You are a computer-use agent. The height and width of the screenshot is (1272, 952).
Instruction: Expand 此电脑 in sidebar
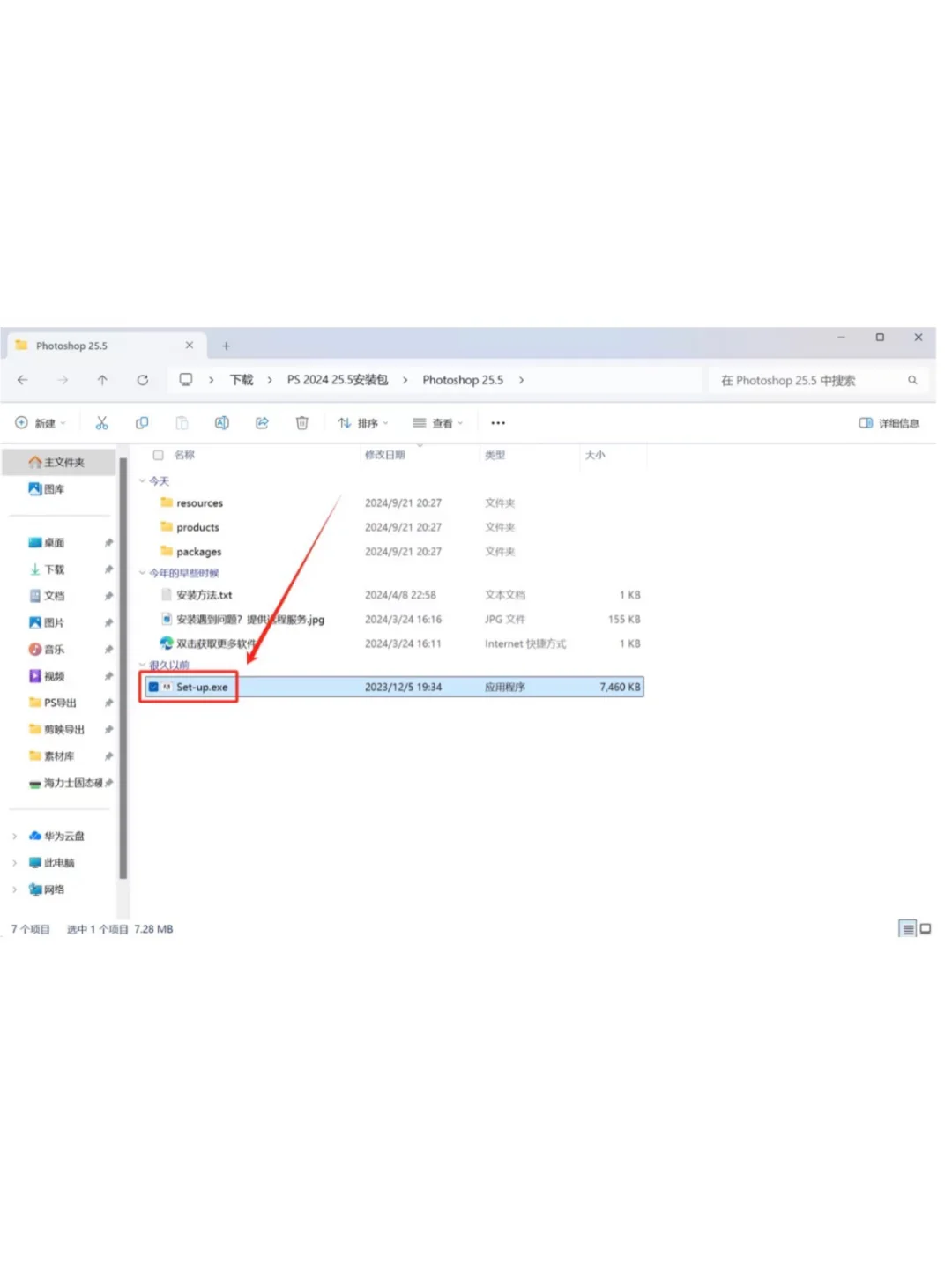pyautogui.click(x=15, y=863)
